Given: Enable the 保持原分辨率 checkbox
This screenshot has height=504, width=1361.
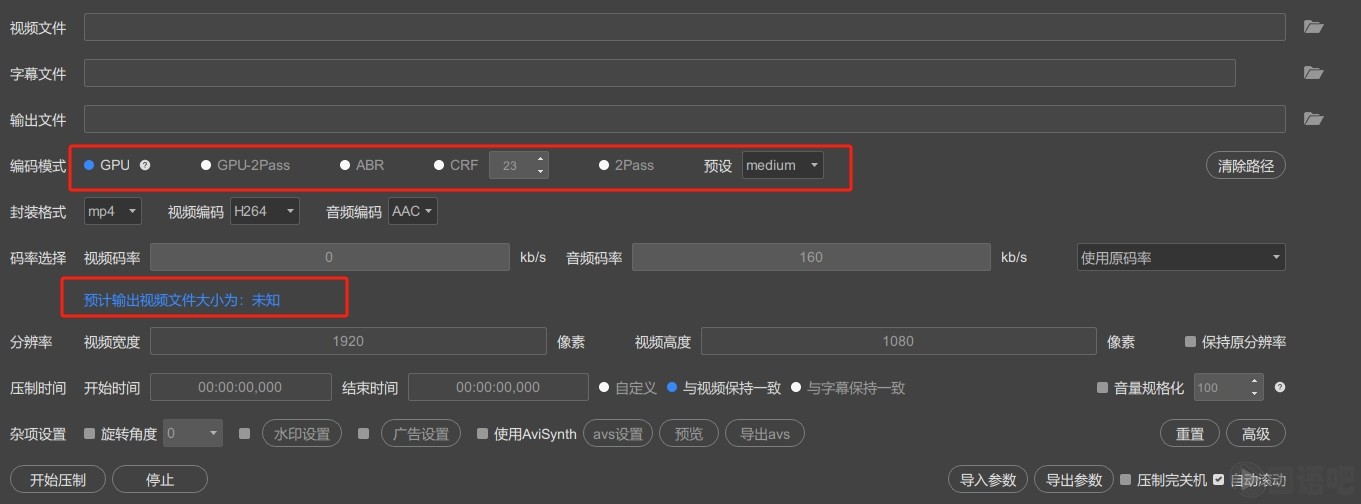Looking at the screenshot, I should click(x=1190, y=342).
